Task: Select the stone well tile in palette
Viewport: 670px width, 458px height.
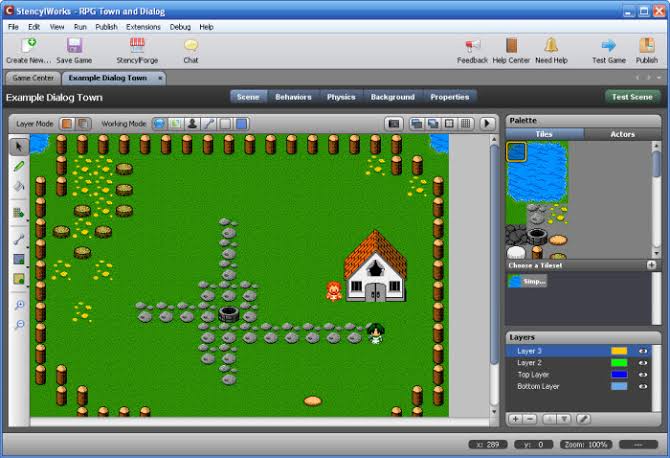Action: tap(537, 235)
